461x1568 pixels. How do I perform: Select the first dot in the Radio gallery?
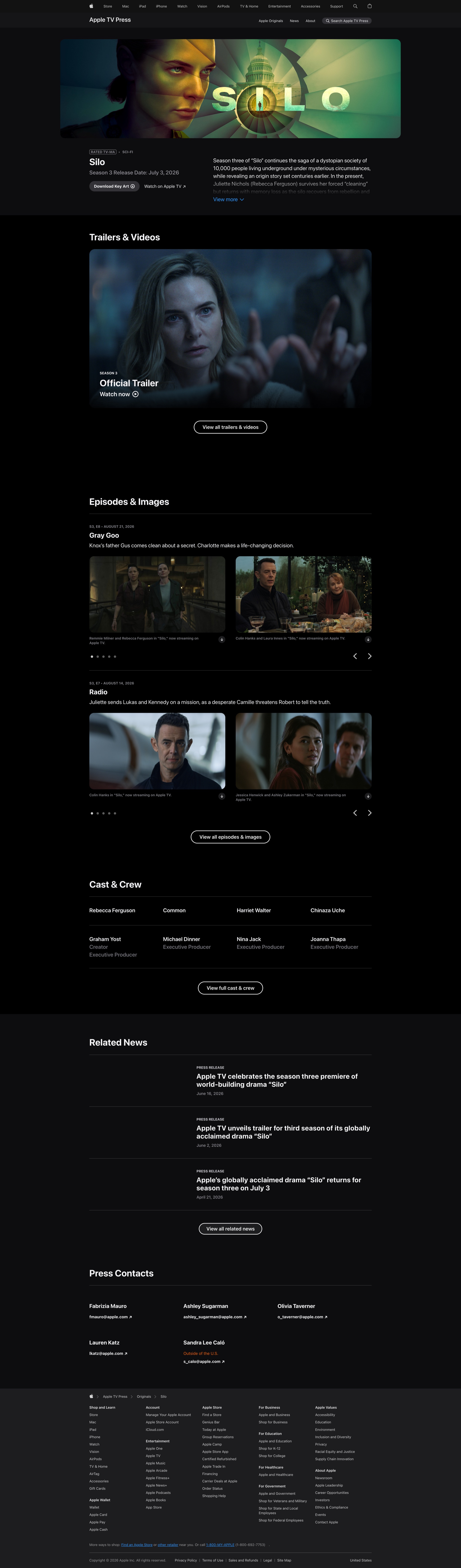(92, 813)
